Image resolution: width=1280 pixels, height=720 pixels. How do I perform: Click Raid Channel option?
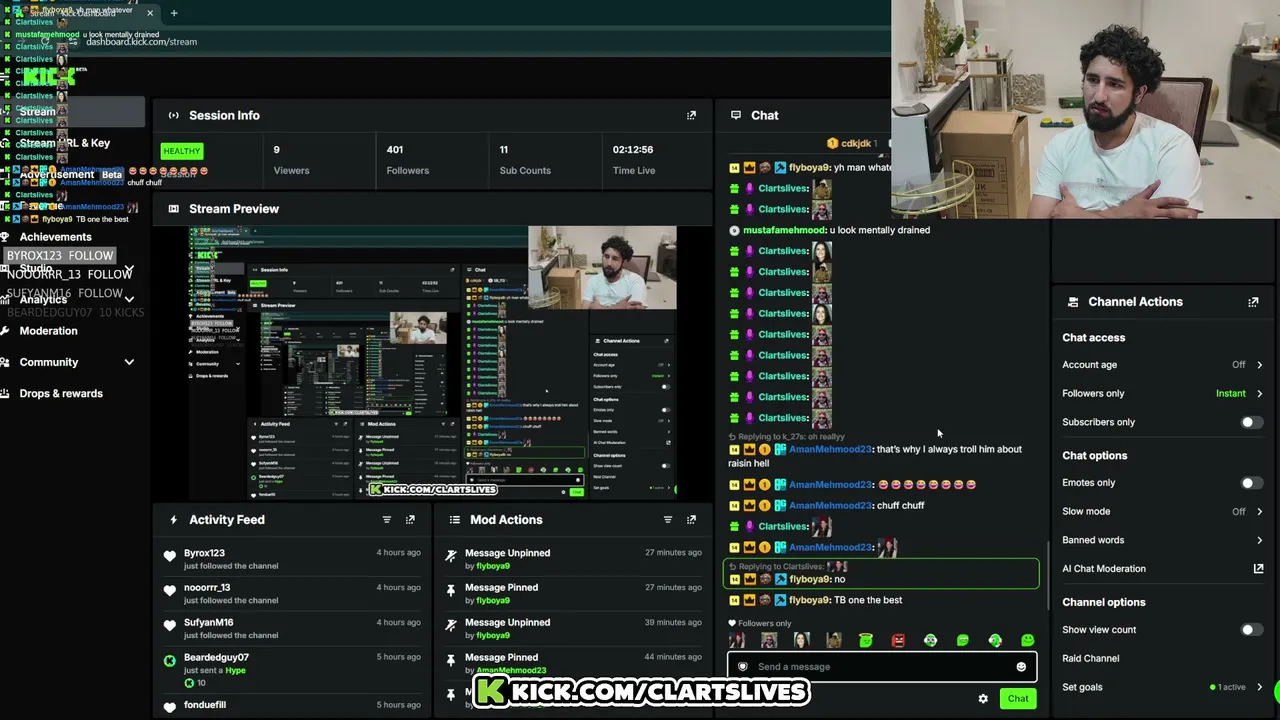(1091, 658)
